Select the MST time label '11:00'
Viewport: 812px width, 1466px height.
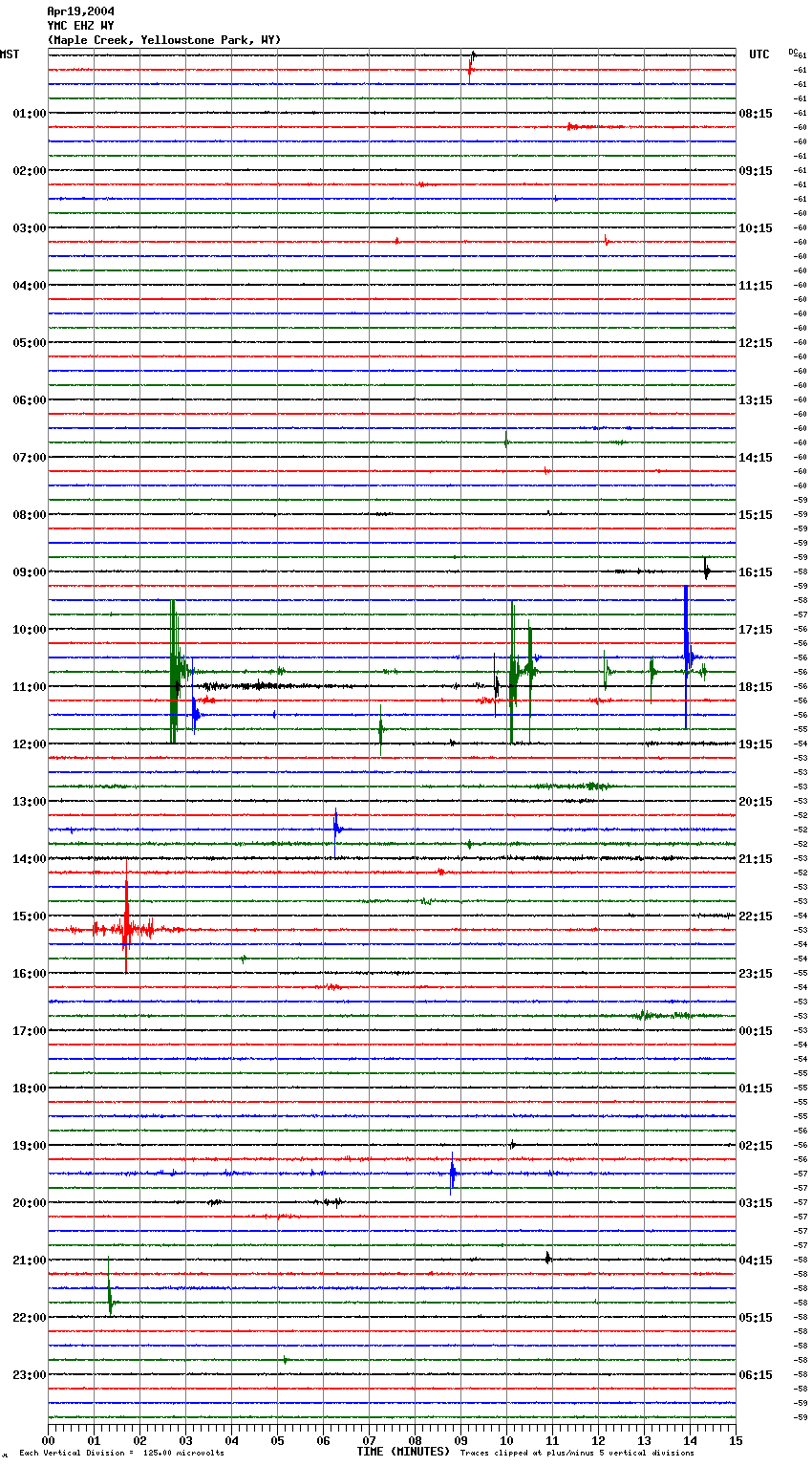point(30,687)
